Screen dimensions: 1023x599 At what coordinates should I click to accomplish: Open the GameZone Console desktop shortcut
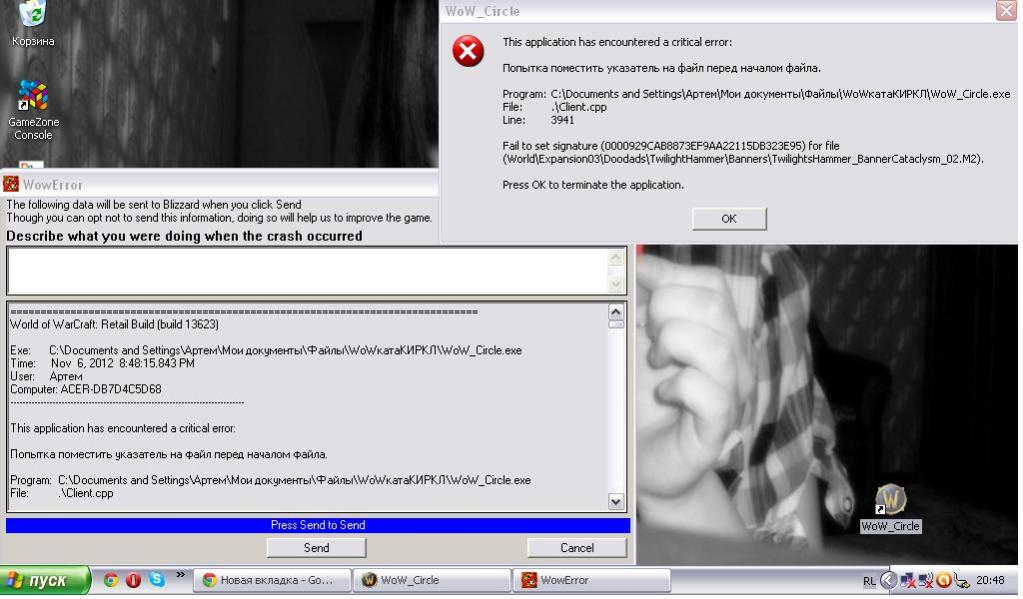(x=33, y=97)
